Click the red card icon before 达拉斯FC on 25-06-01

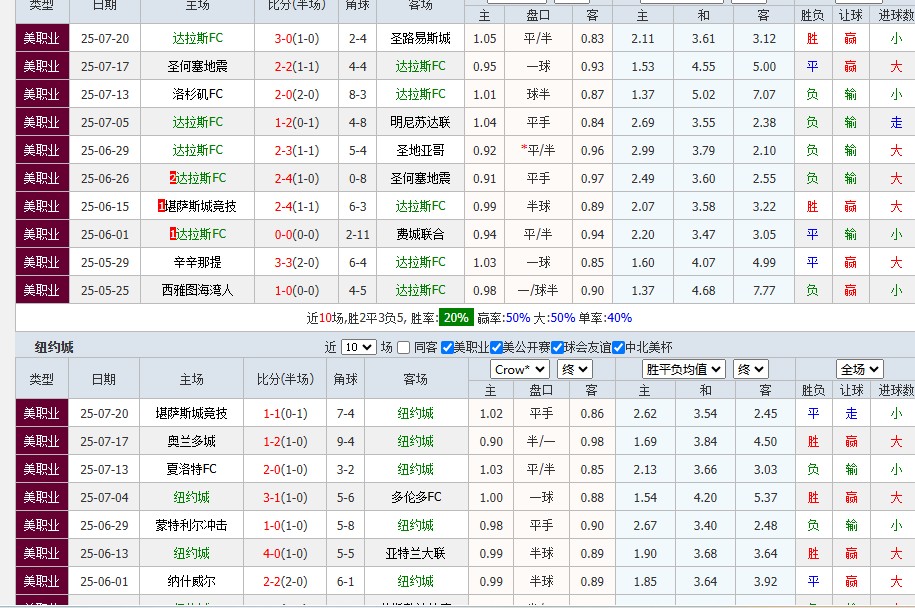point(172,233)
